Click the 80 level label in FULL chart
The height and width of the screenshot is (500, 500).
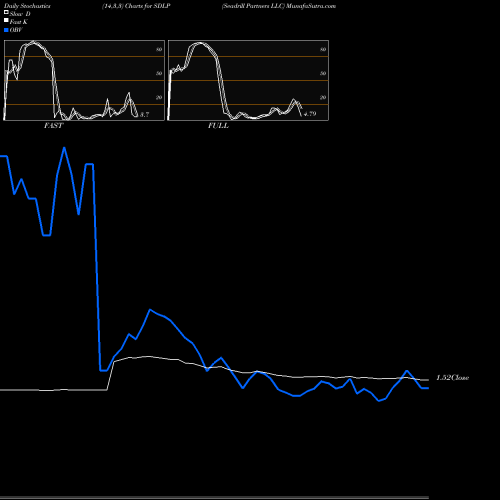click(x=323, y=49)
